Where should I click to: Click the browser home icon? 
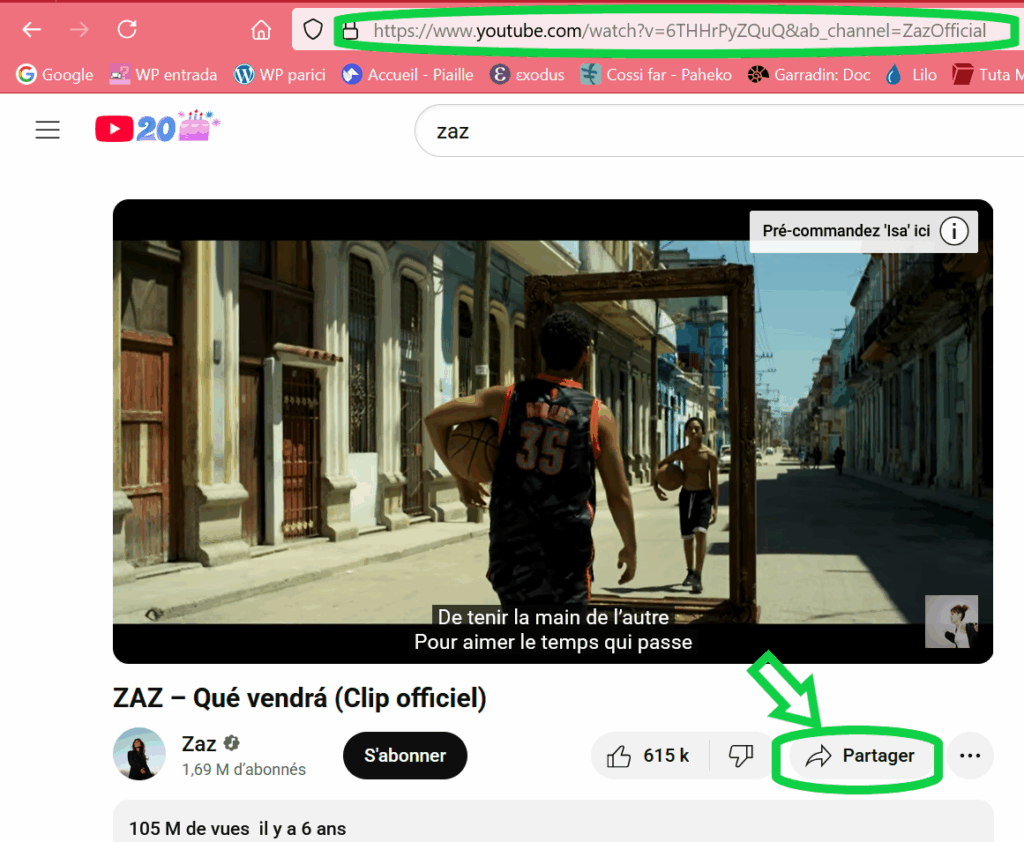[x=261, y=30]
